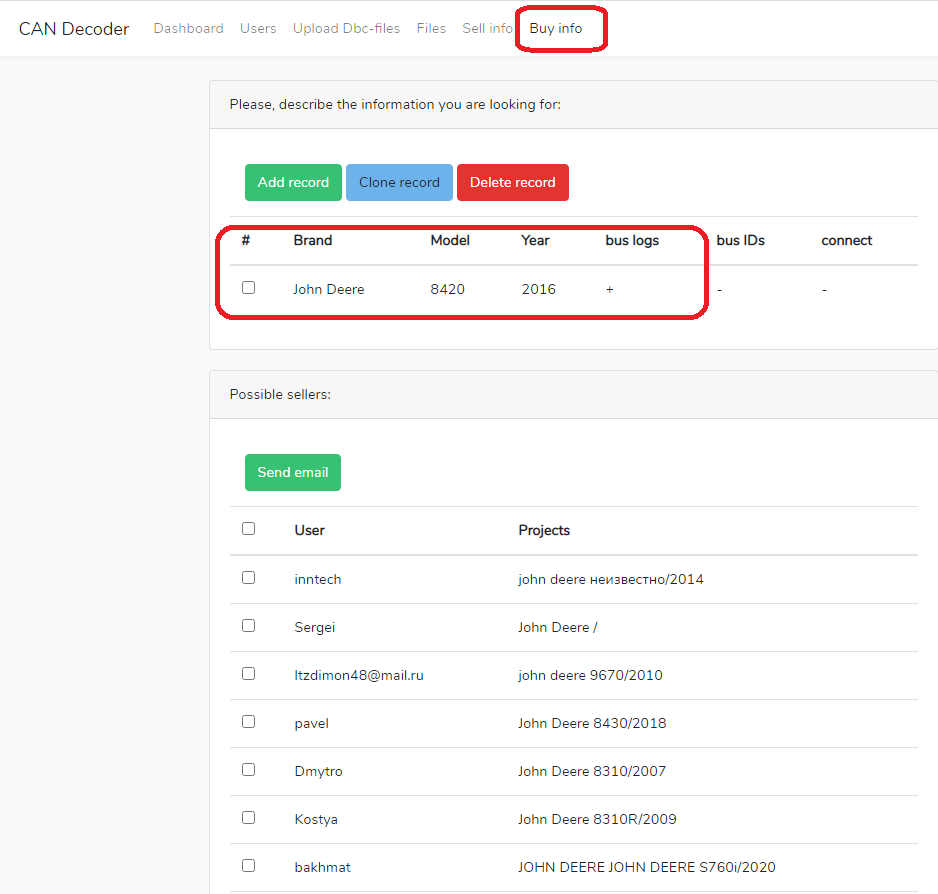Select seller pavel's checkbox
The image size is (938, 894).
[249, 722]
